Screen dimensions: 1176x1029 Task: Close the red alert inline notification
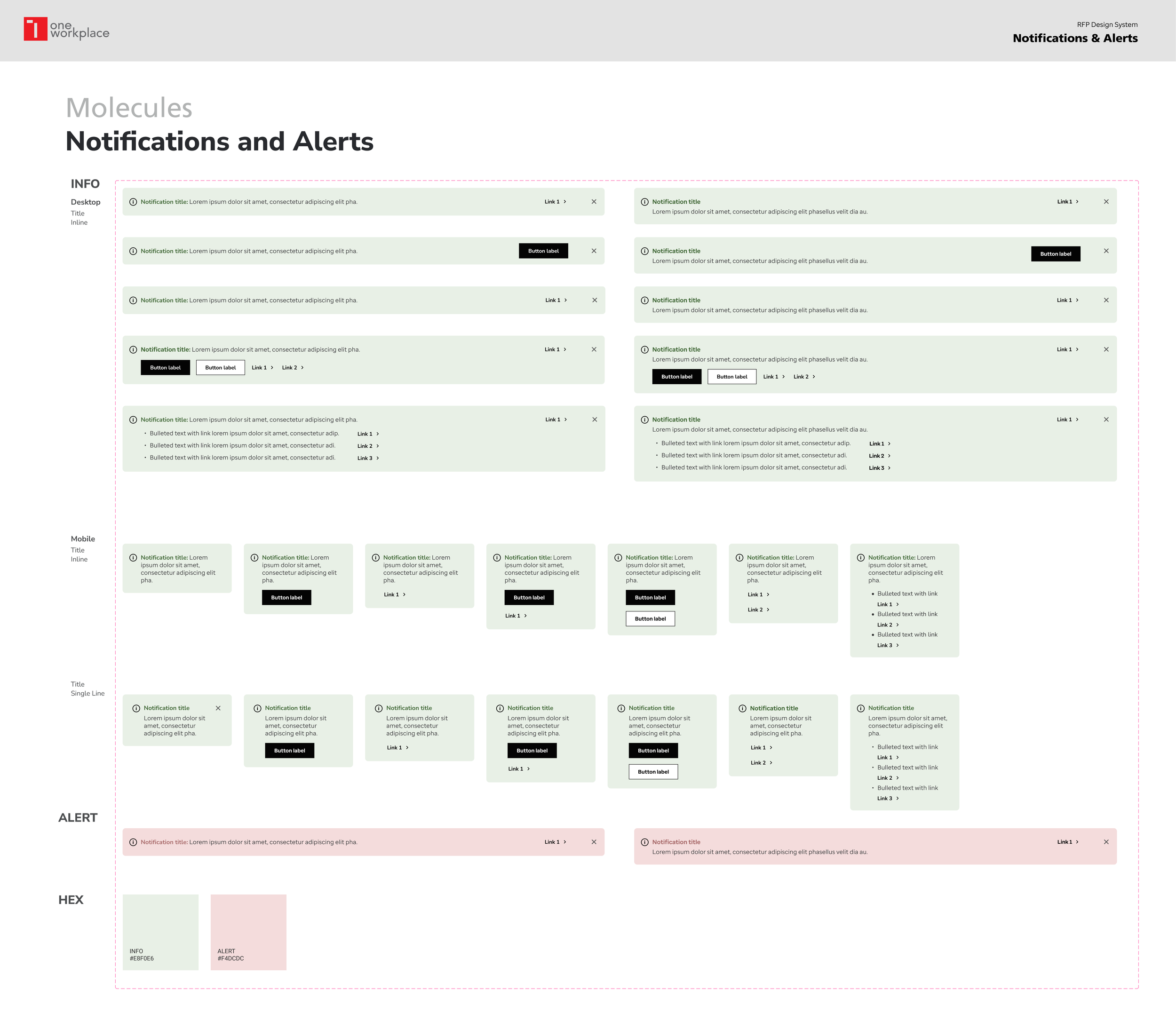tap(594, 842)
